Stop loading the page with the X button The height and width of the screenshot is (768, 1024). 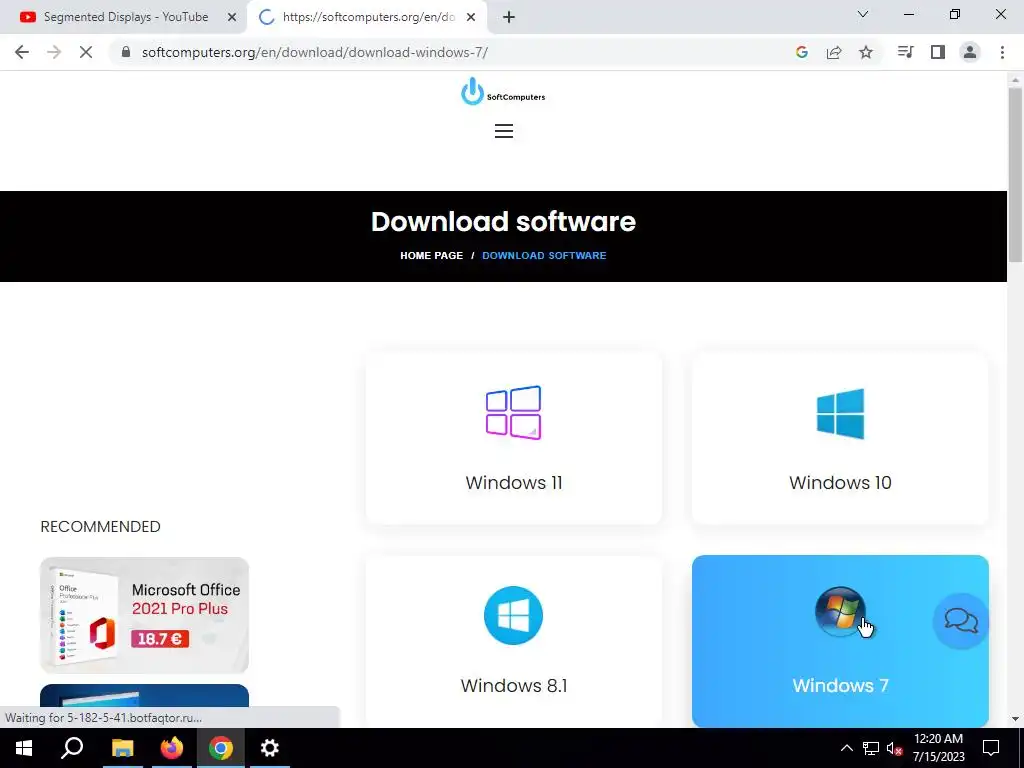[x=86, y=52]
